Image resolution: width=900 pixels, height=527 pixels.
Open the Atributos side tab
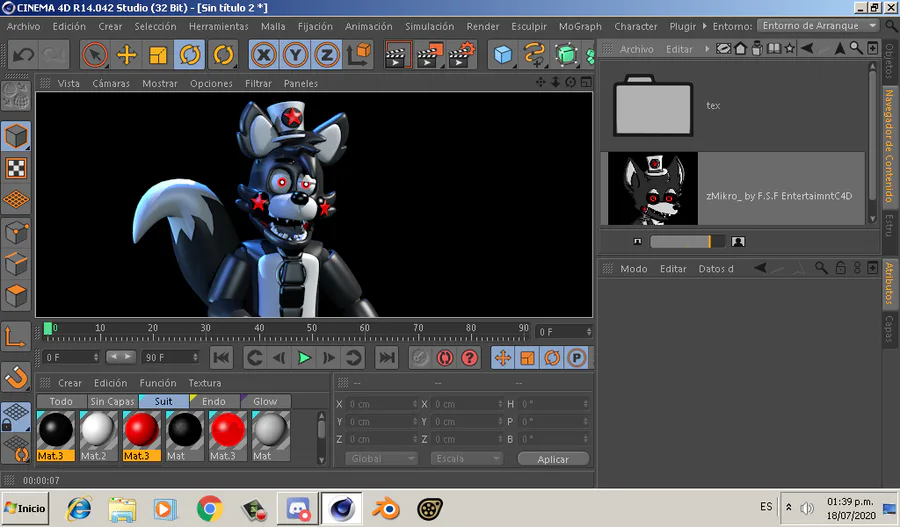coord(889,282)
